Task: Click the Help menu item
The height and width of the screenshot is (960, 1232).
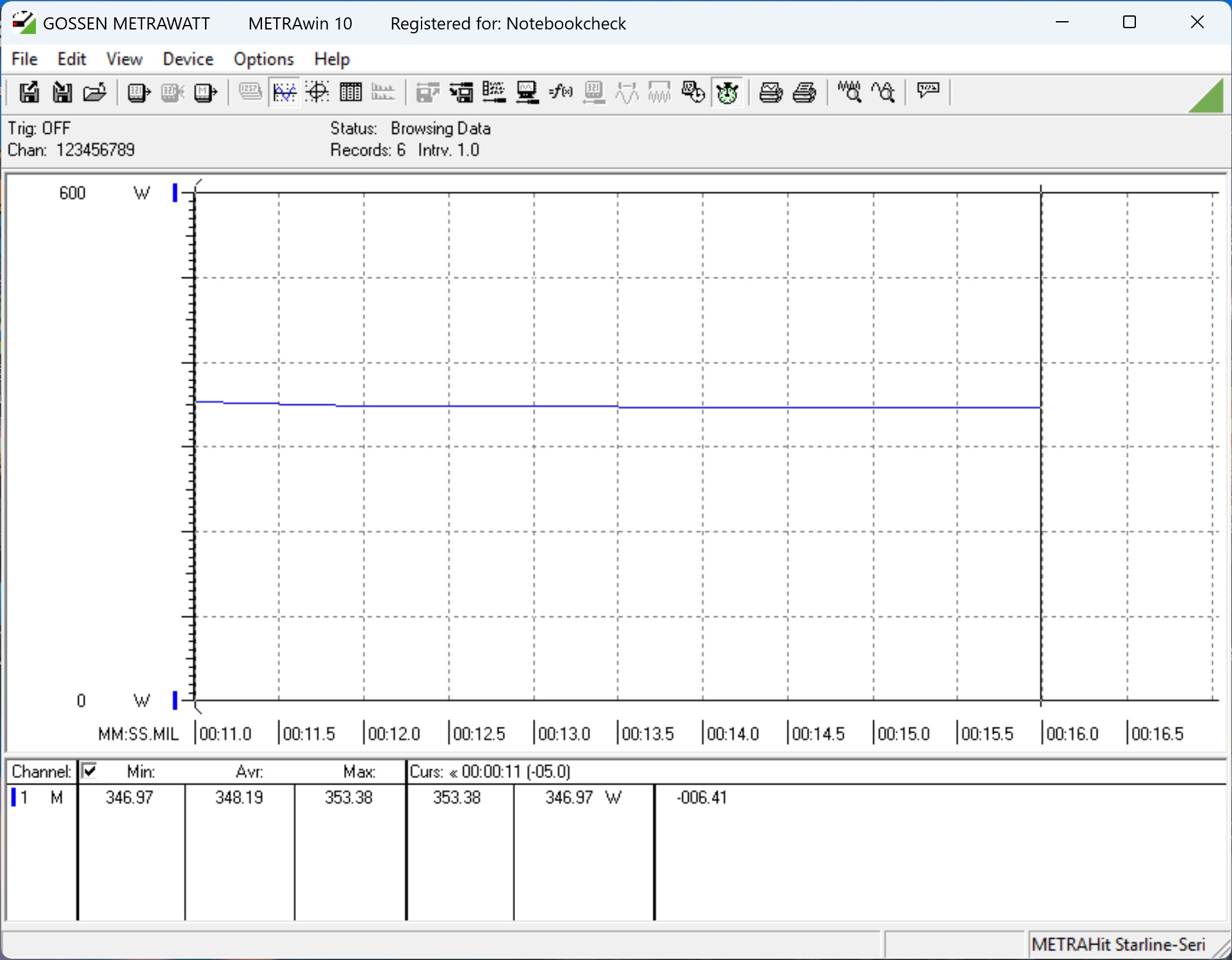Action: (x=332, y=59)
